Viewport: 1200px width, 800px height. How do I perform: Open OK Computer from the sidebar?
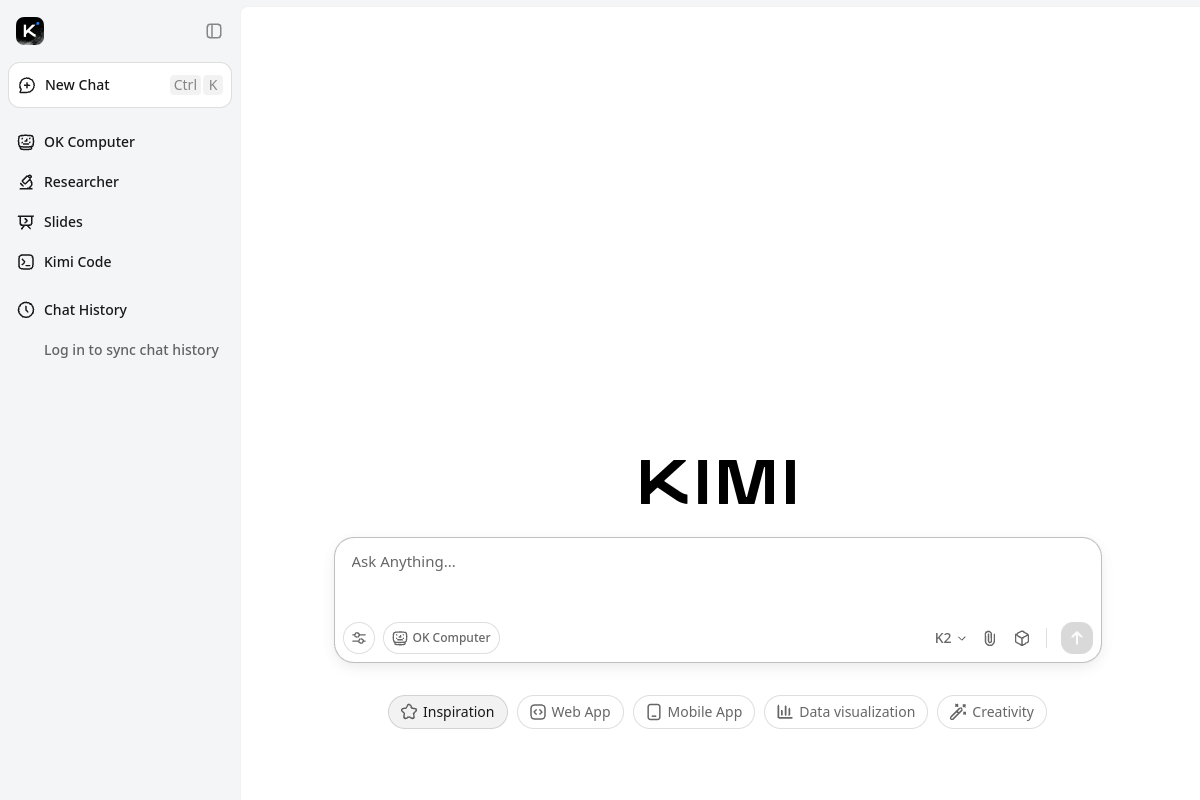pos(89,141)
